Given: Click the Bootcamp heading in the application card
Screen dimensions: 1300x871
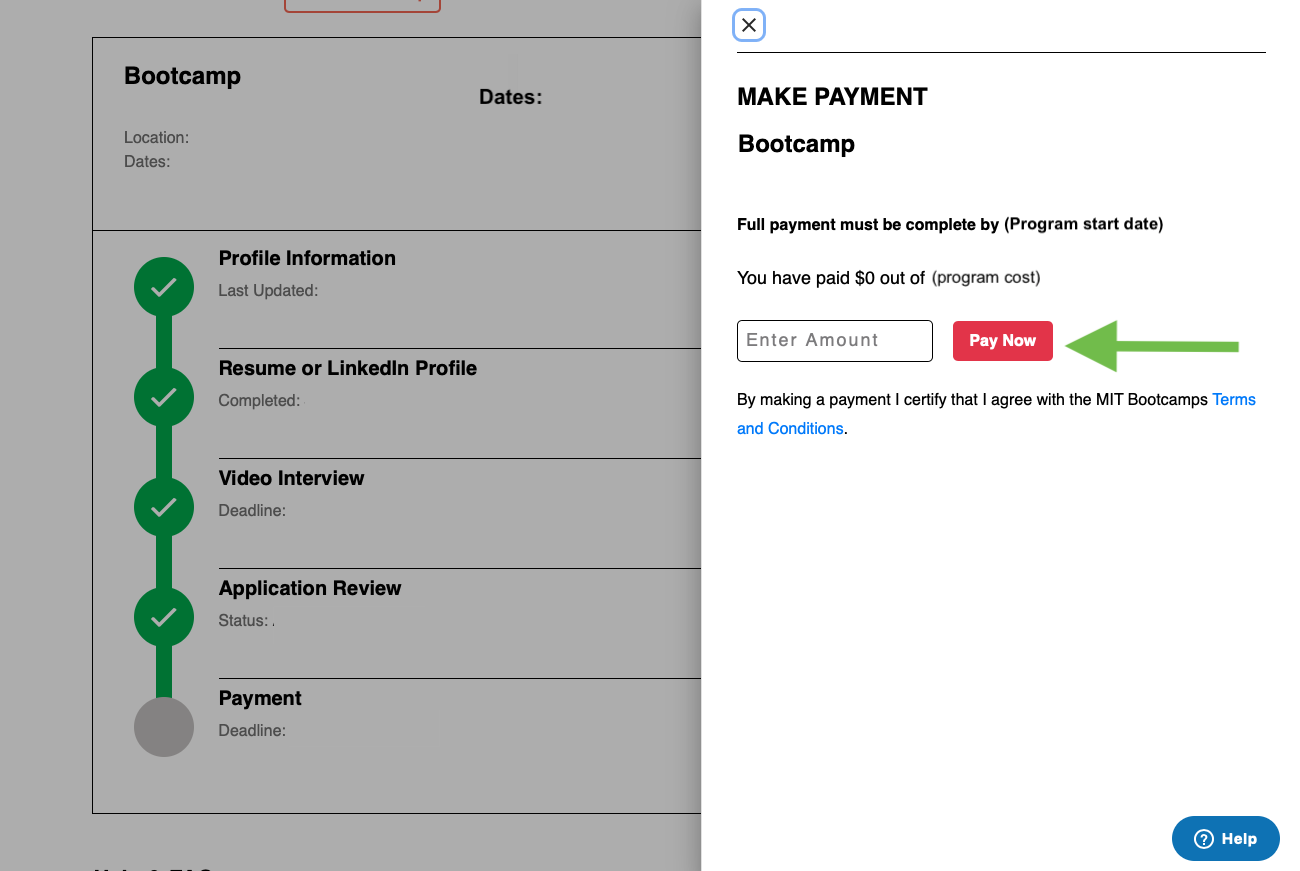Looking at the screenshot, I should tap(182, 76).
